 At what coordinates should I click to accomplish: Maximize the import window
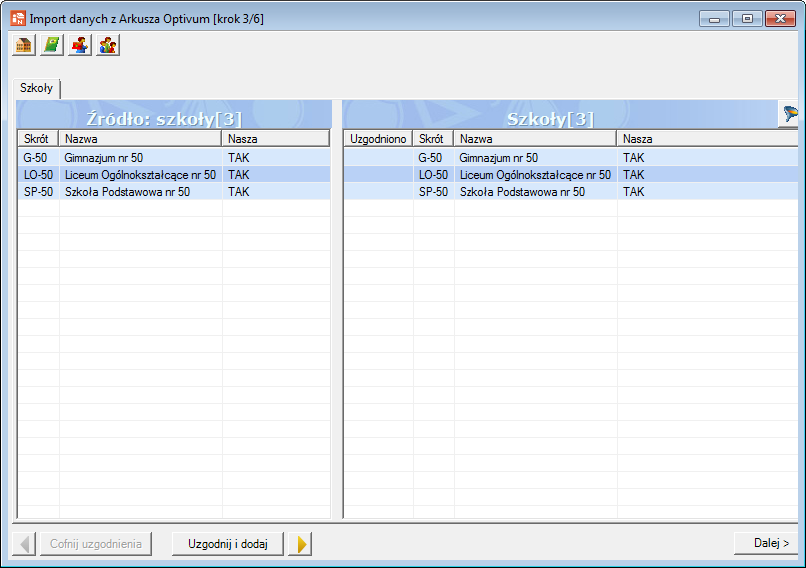(x=747, y=19)
